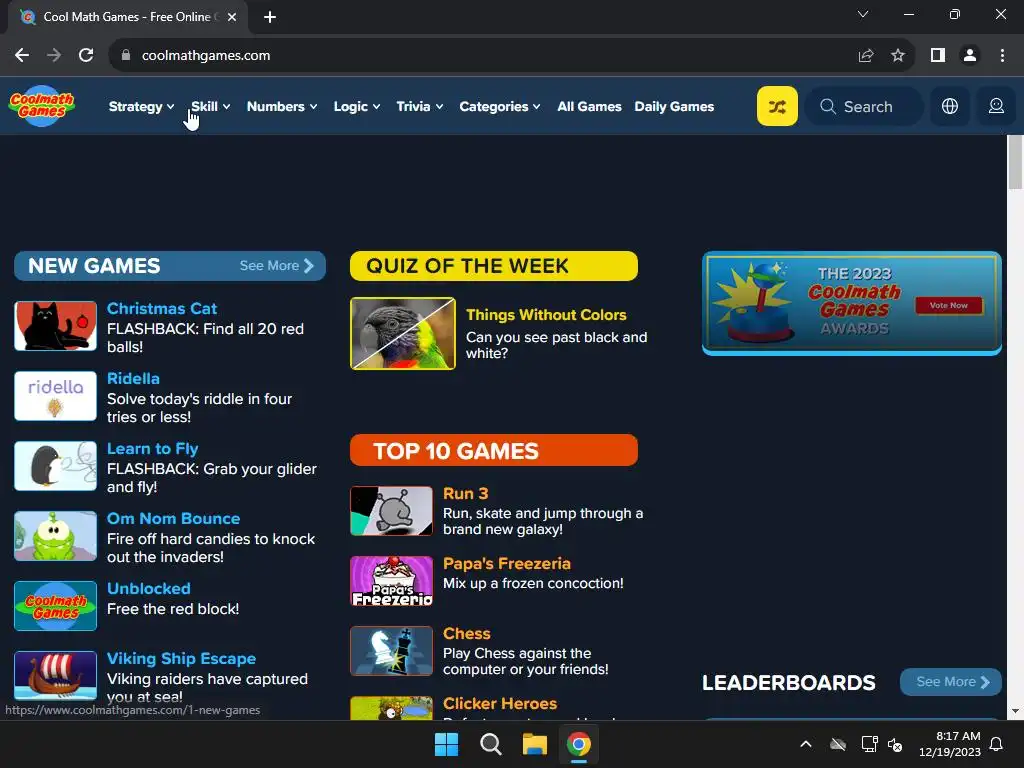Open Chrome's three-dot menu
Viewport: 1024px width, 768px height.
click(x=1002, y=56)
